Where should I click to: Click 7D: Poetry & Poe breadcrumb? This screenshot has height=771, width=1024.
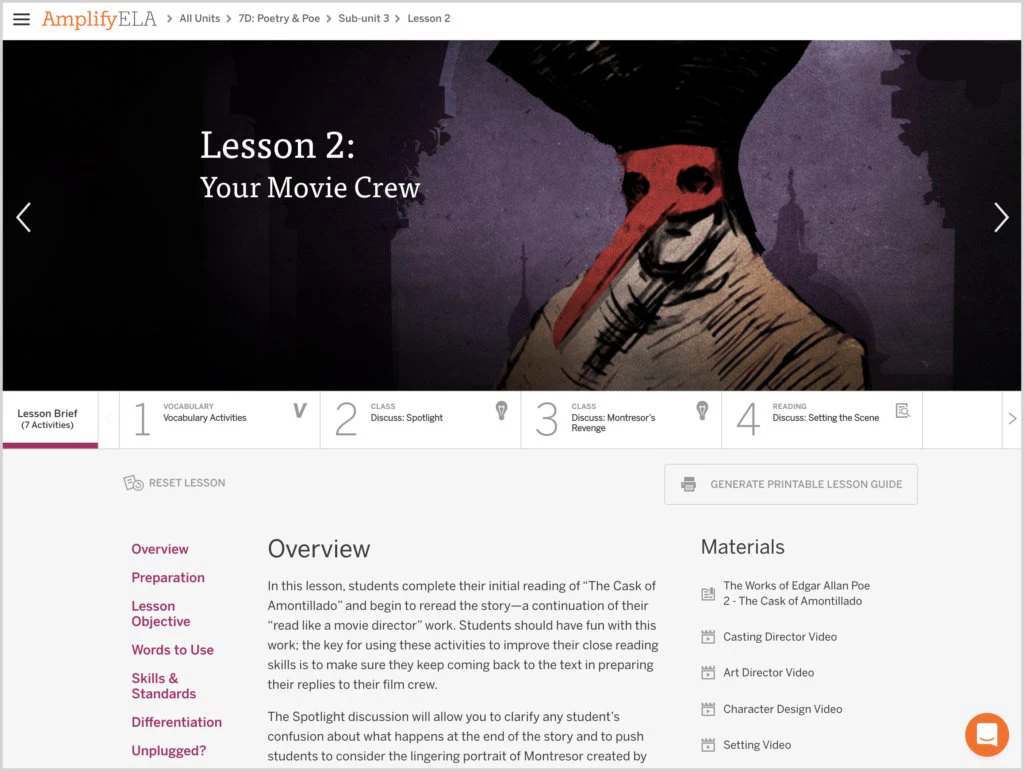(x=279, y=18)
